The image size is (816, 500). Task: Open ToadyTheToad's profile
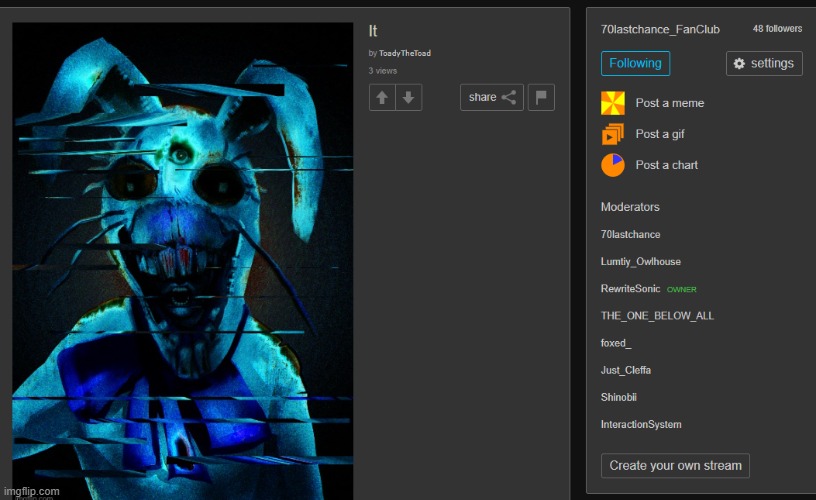pos(405,53)
